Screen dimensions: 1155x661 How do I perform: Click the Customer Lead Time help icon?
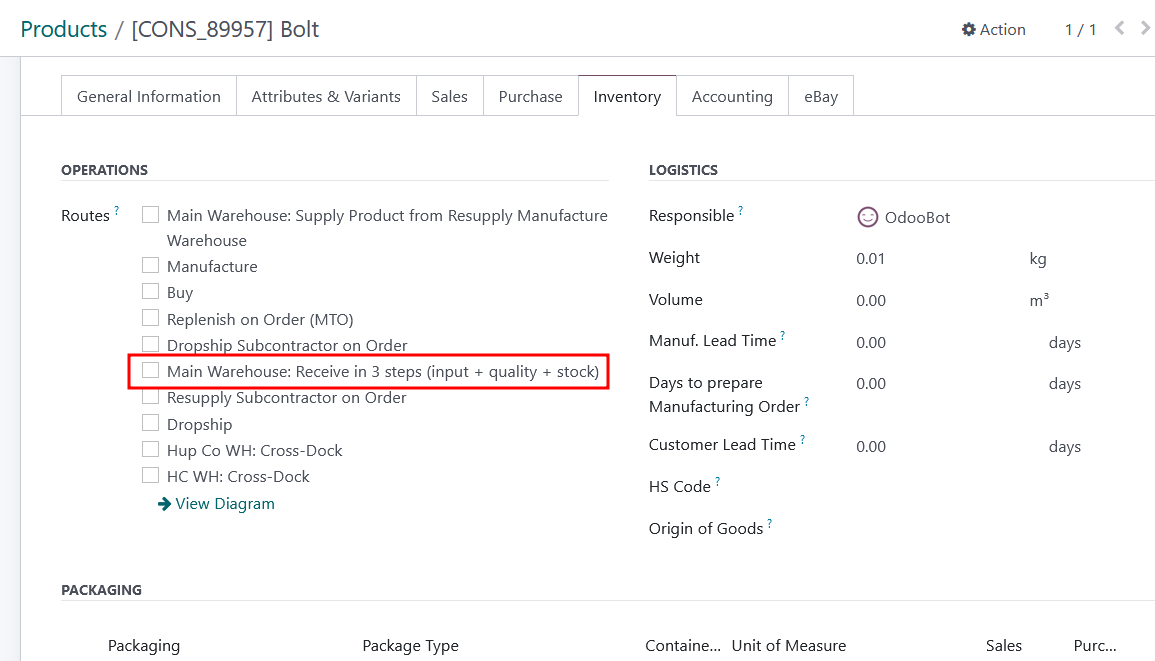(x=803, y=440)
